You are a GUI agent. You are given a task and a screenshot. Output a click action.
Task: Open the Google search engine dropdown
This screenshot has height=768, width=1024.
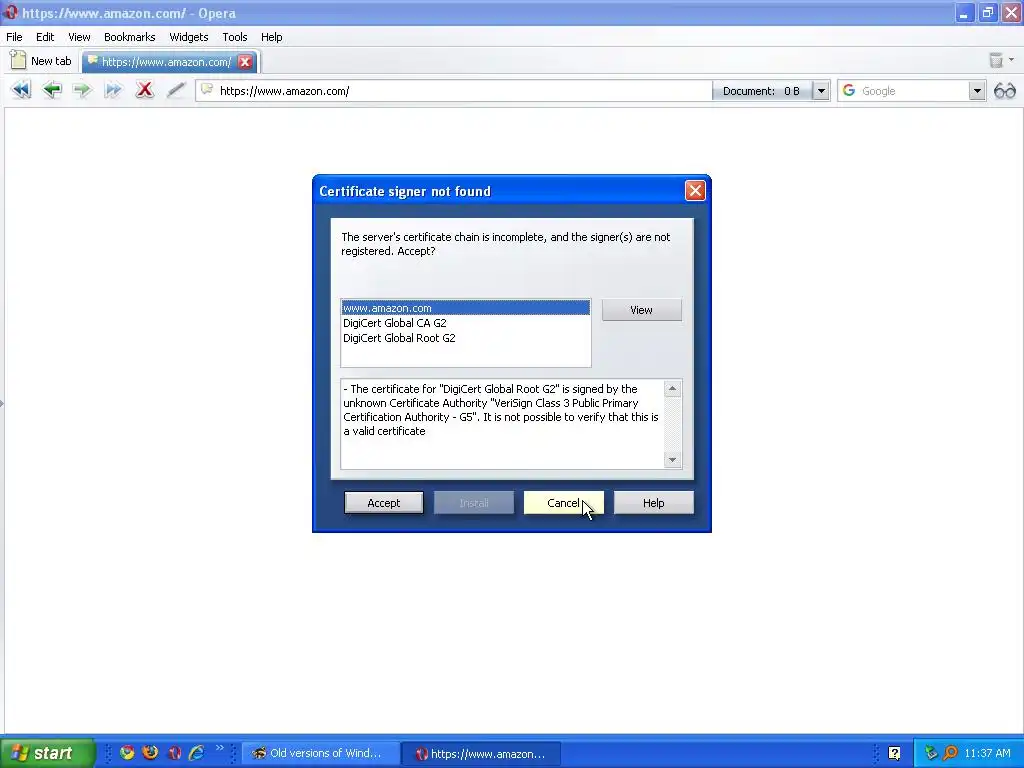[977, 91]
